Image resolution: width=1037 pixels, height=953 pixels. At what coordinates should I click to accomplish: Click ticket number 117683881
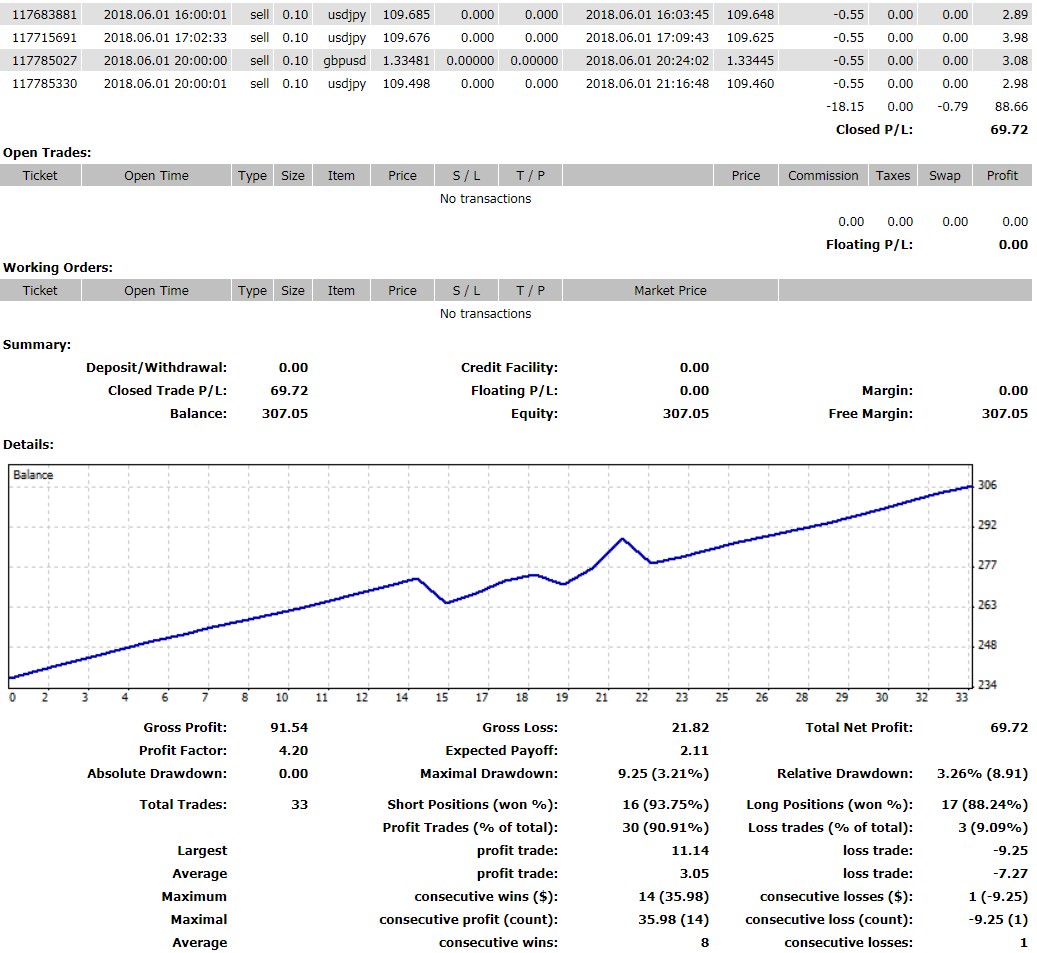coord(40,15)
